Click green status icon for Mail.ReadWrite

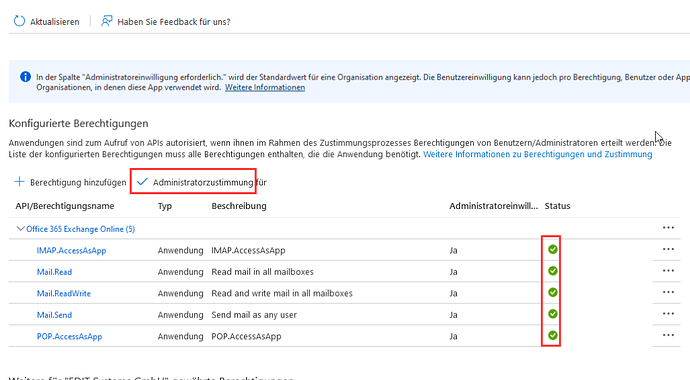[x=553, y=292]
